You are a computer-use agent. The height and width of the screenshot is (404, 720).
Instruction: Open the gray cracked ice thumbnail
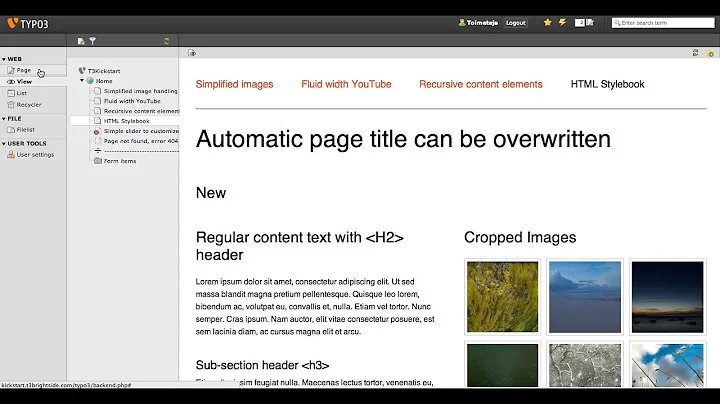(x=585, y=365)
